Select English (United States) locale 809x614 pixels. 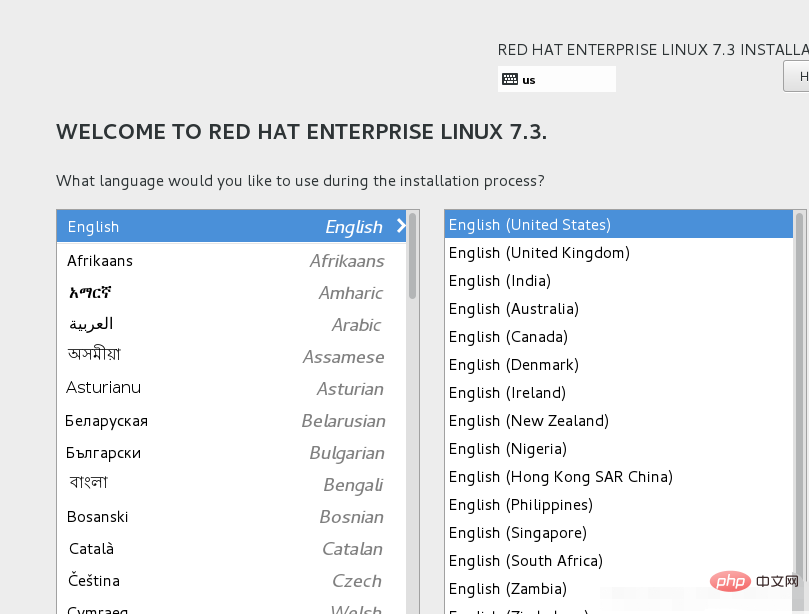(619, 224)
